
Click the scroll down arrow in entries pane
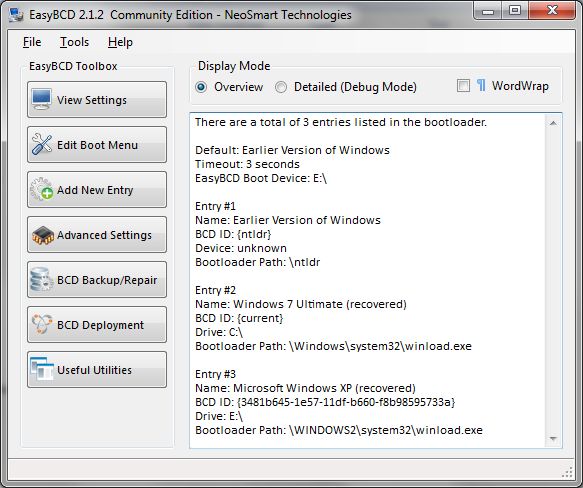[x=553, y=439]
